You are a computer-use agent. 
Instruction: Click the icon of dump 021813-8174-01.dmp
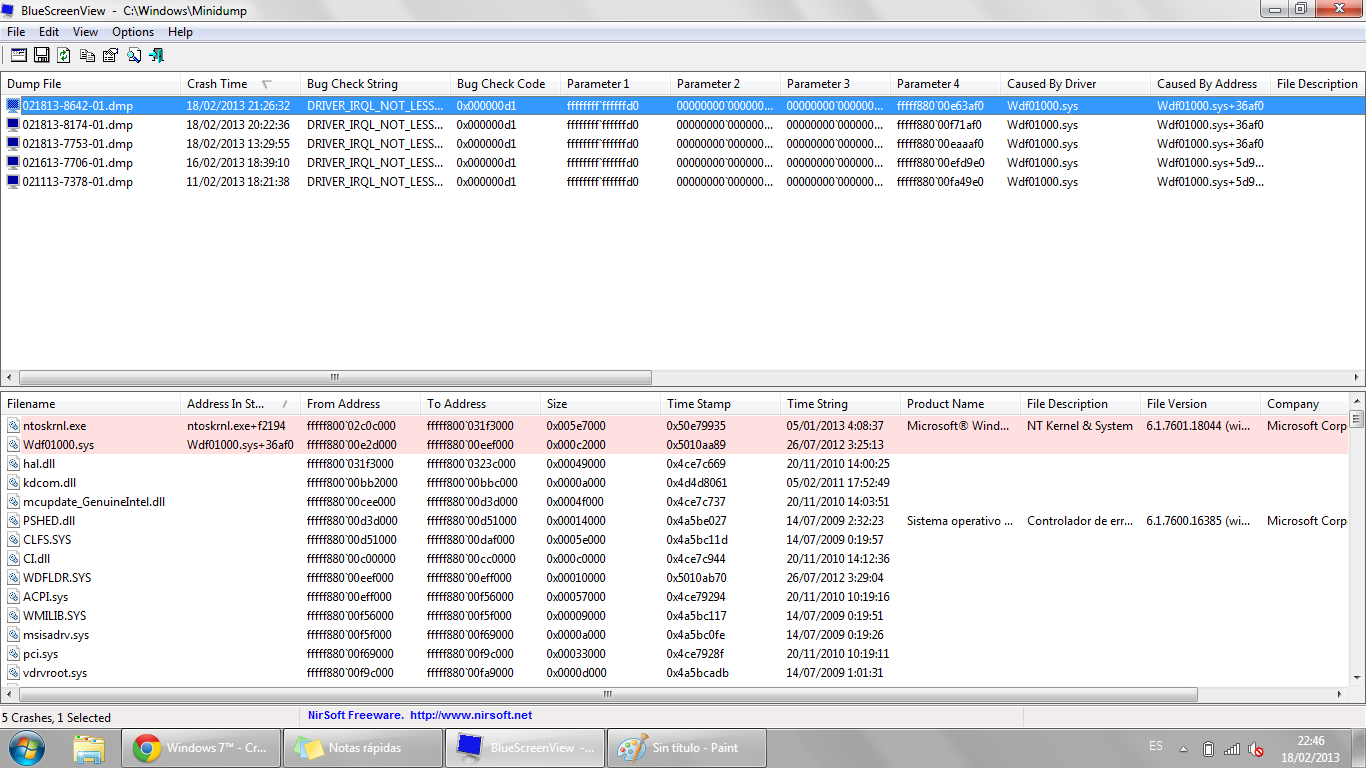tap(13, 125)
